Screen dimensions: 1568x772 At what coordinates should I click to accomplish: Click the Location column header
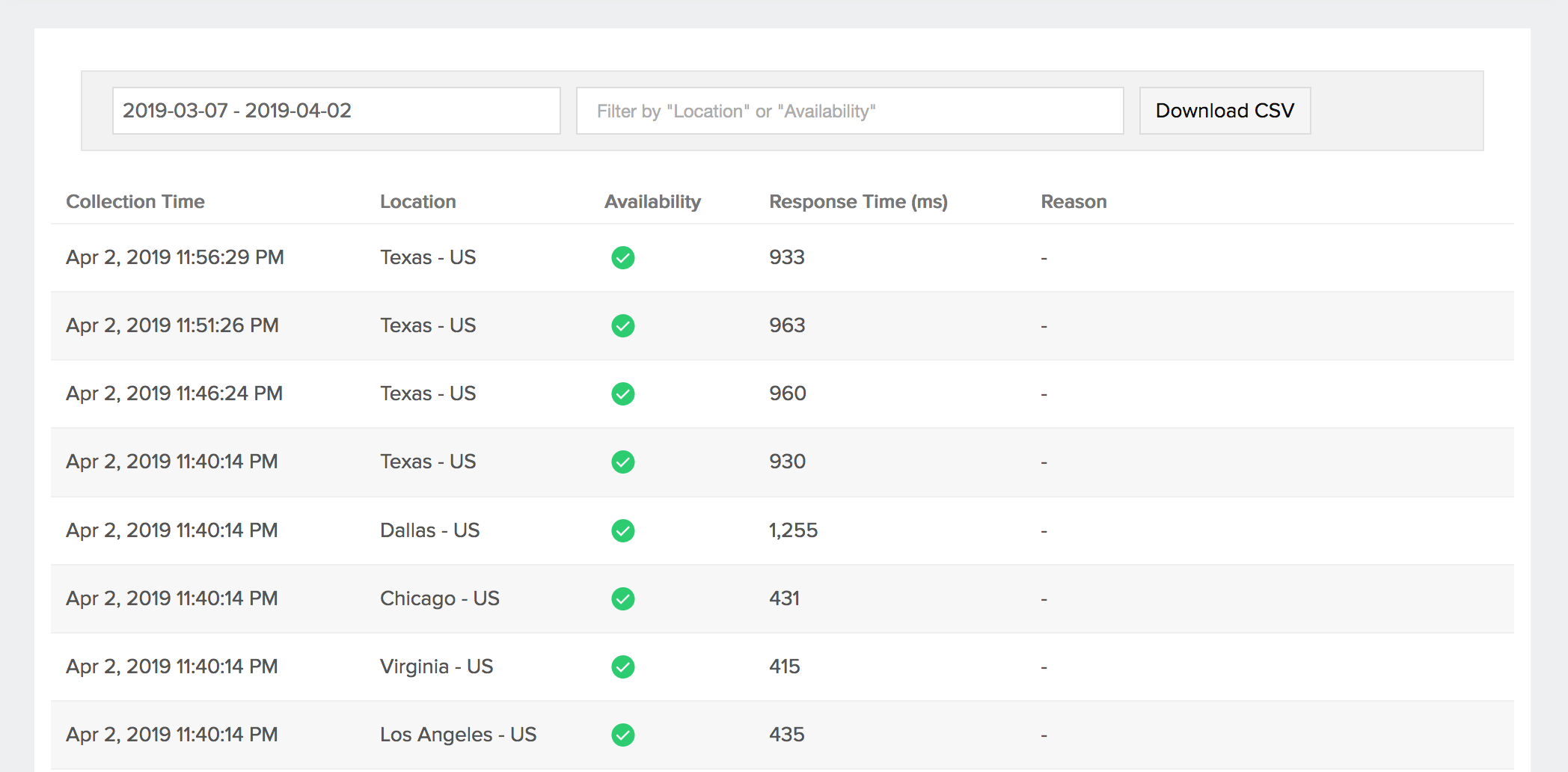(x=417, y=202)
